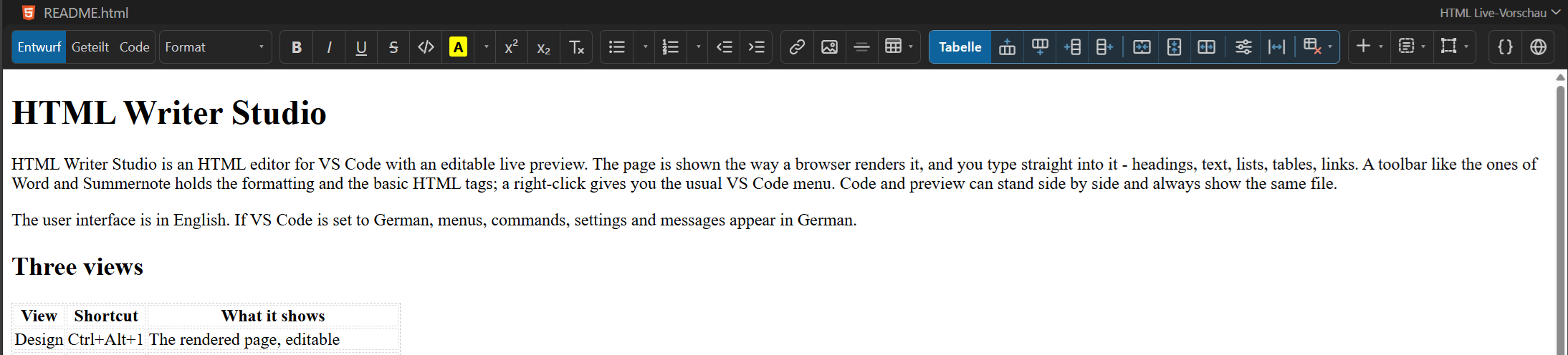Image resolution: width=1568 pixels, height=355 pixels.
Task: Toggle strikethrough formatting
Action: (393, 47)
